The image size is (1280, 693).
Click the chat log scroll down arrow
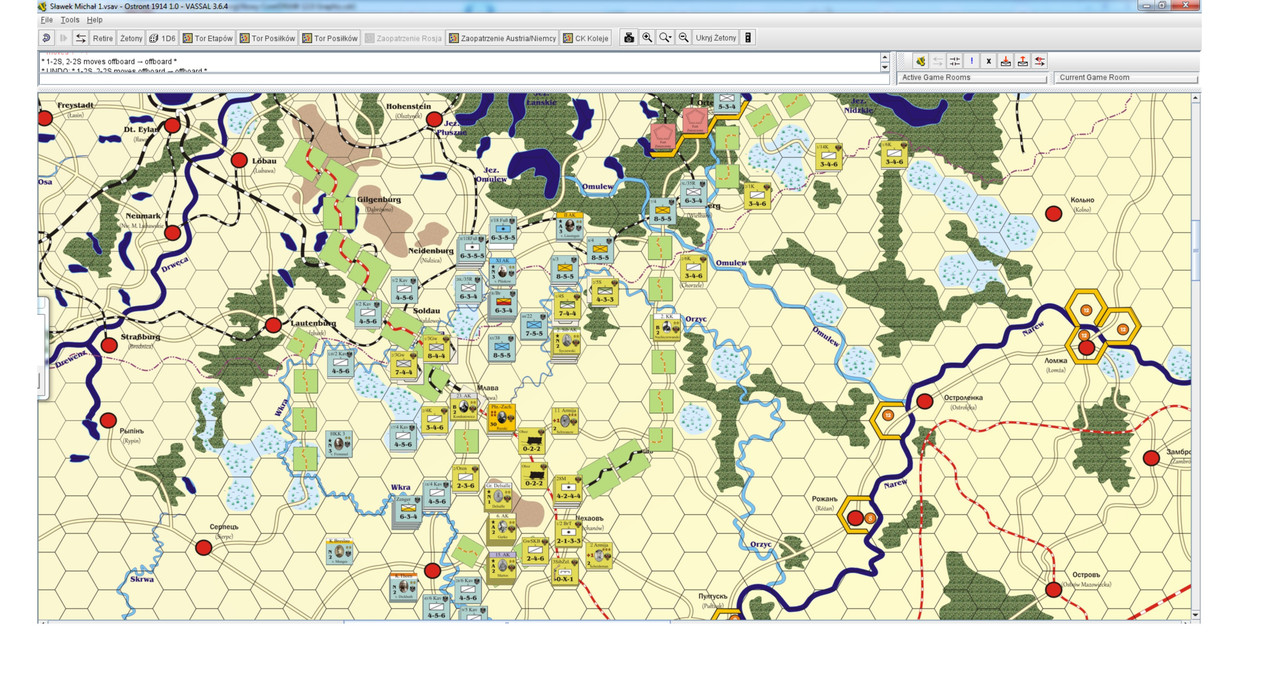[x=885, y=69]
